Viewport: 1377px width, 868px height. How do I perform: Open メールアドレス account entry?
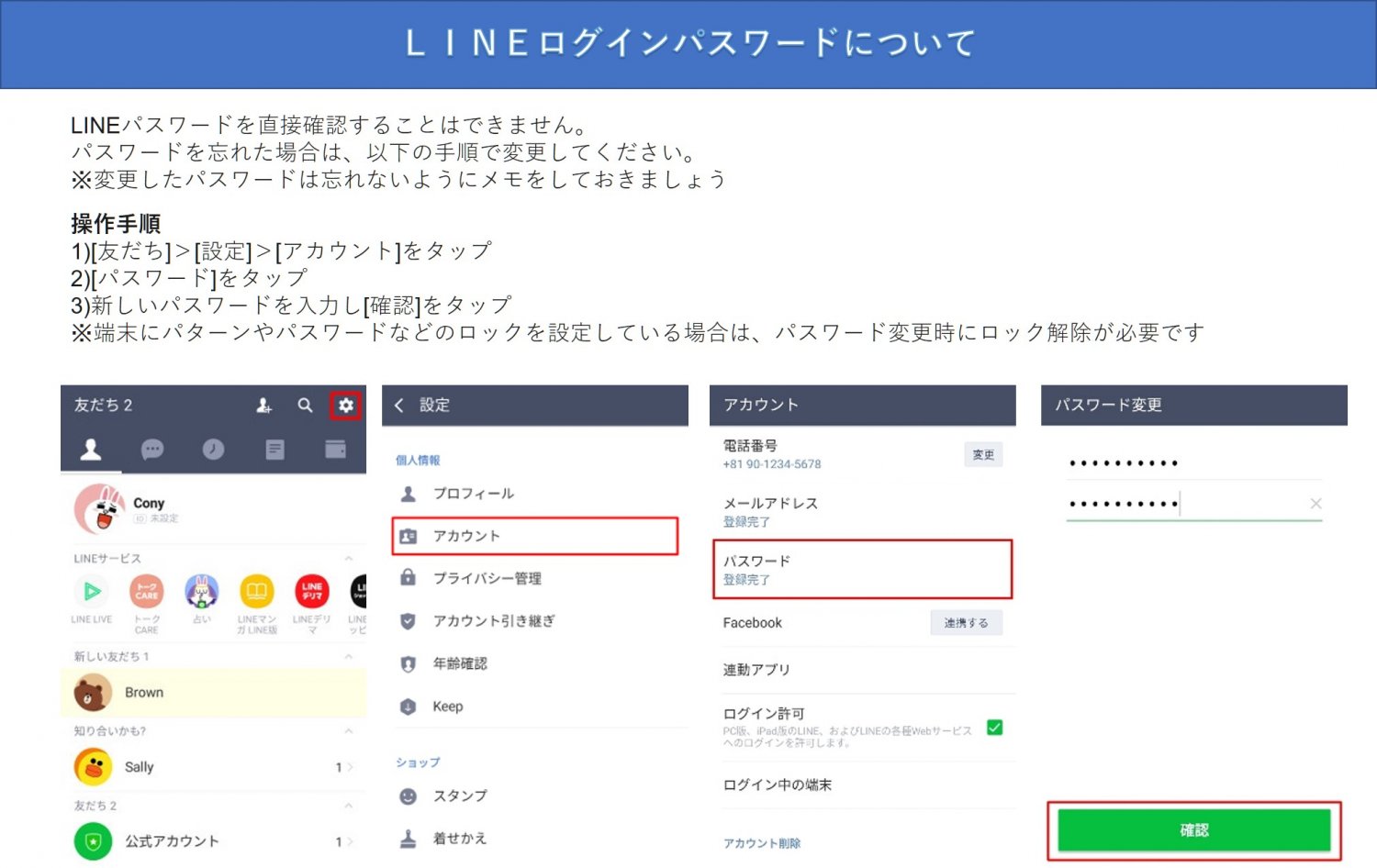(x=863, y=512)
